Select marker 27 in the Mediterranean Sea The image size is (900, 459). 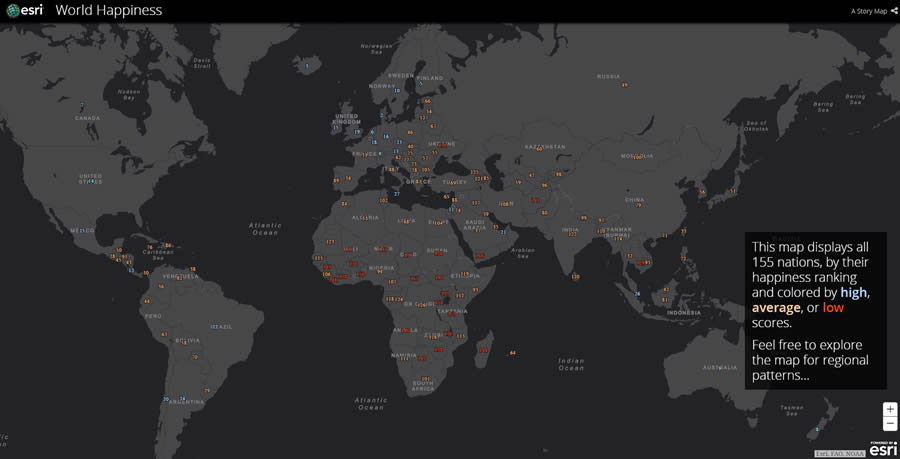pyautogui.click(x=397, y=194)
